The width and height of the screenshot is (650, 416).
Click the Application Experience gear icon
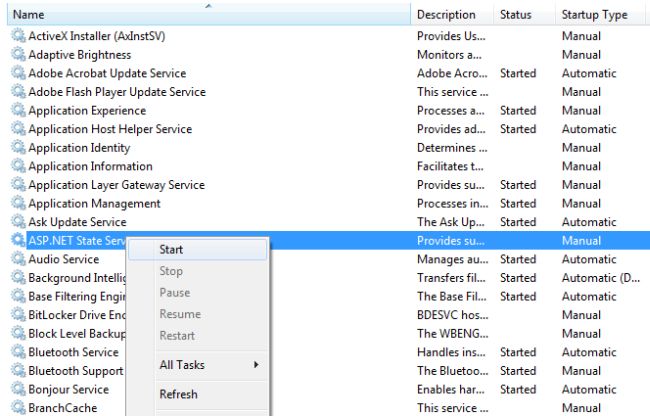(18, 110)
